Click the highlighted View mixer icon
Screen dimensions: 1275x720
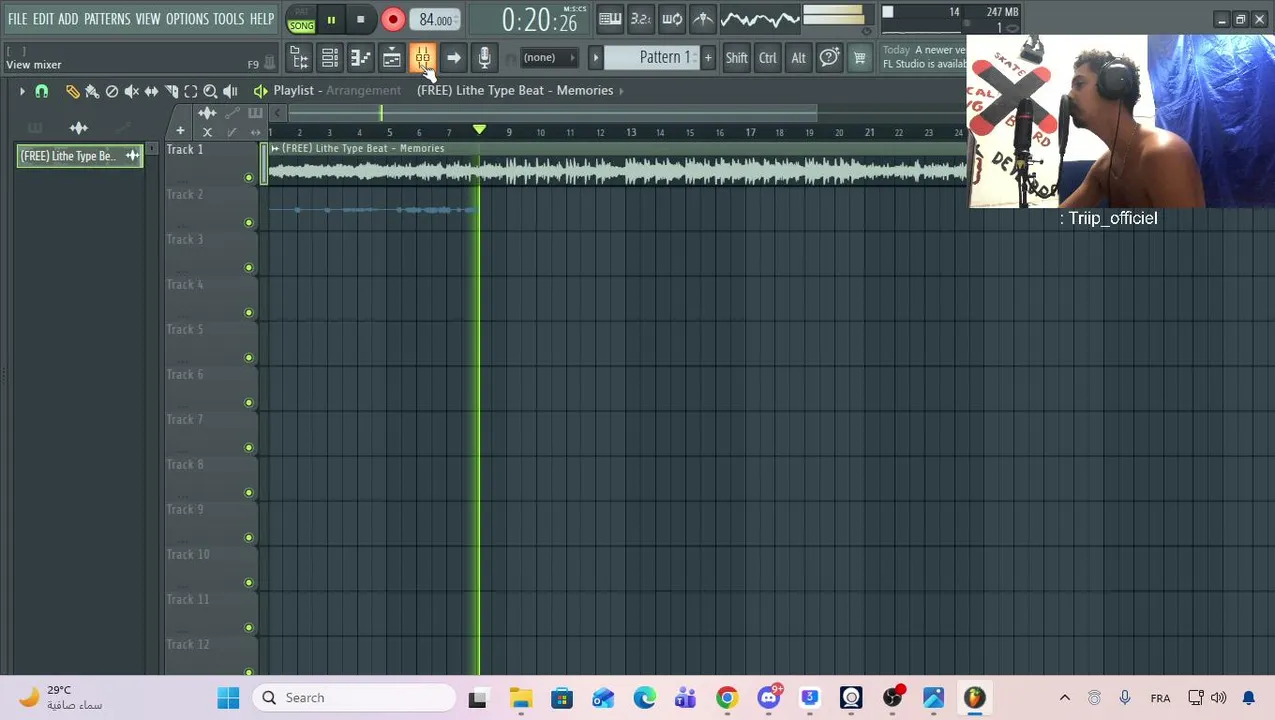click(x=422, y=58)
